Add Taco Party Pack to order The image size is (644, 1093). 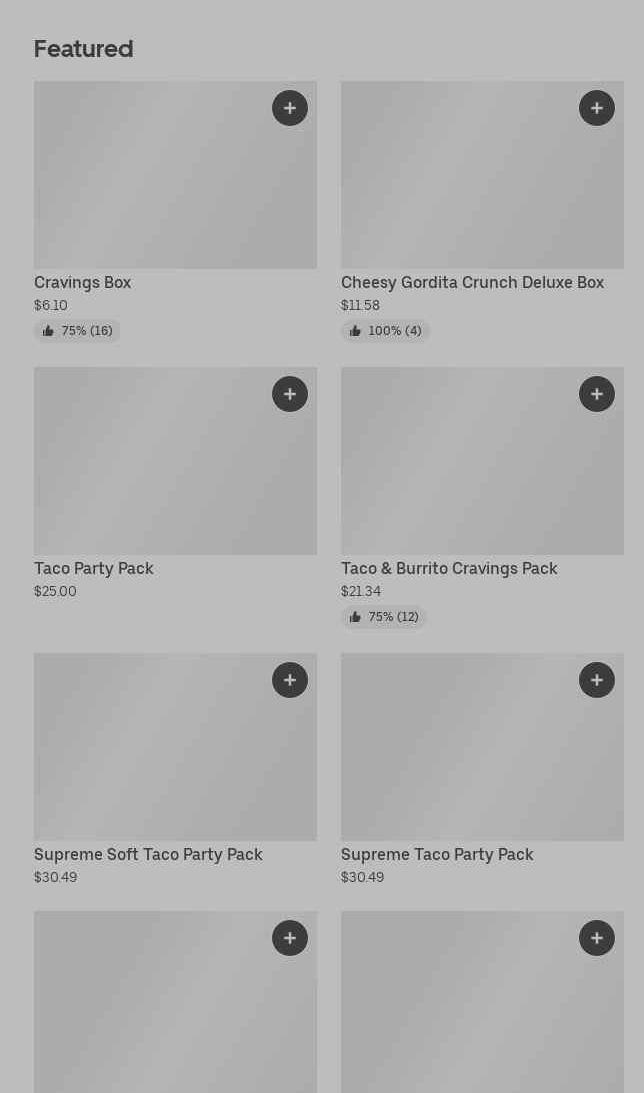pos(290,394)
